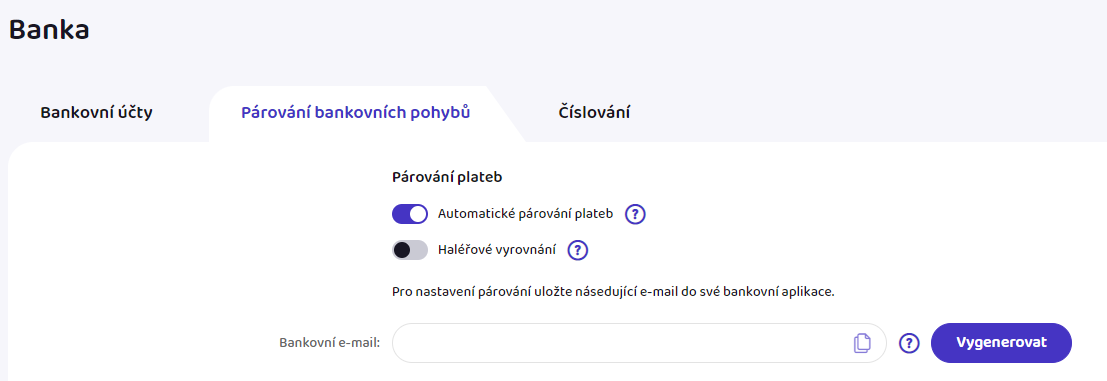Click the question mark next to Vygenerovat
The image size is (1107, 381).
[x=909, y=343]
